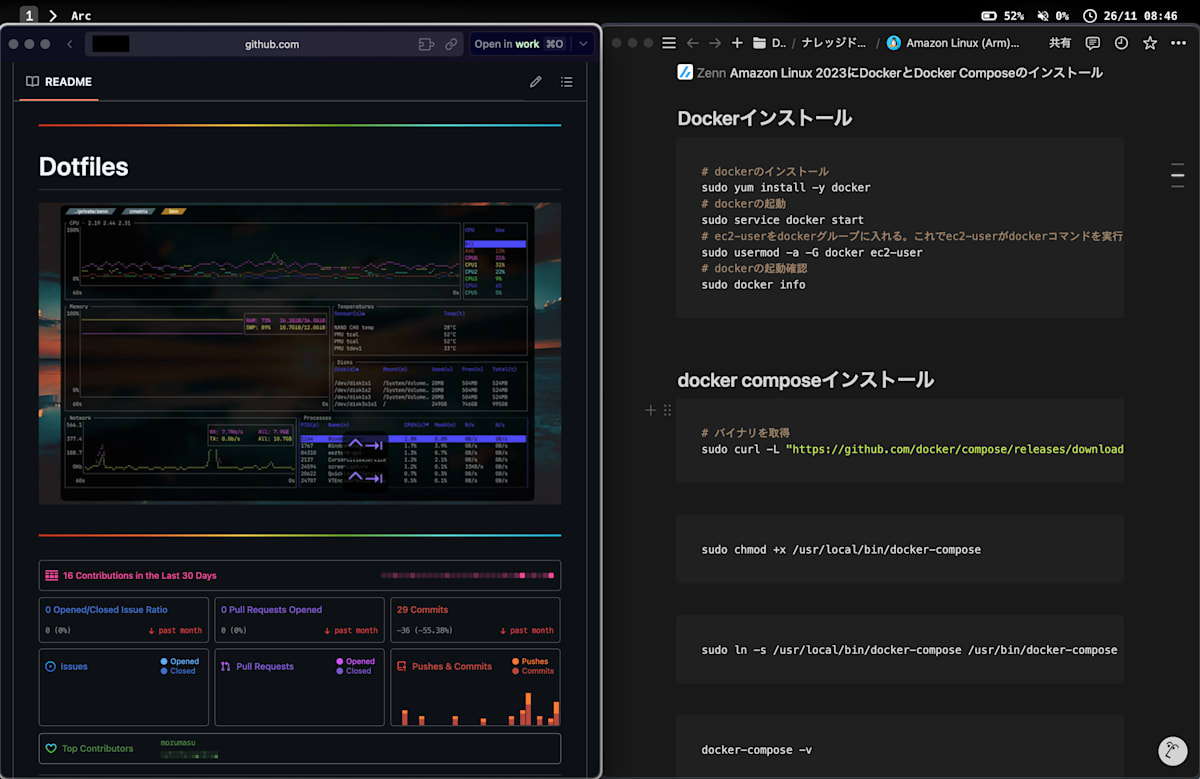The image size is (1200, 779).
Task: Click the calendar grid icon beside 16 Contributions
Action: click(51, 575)
